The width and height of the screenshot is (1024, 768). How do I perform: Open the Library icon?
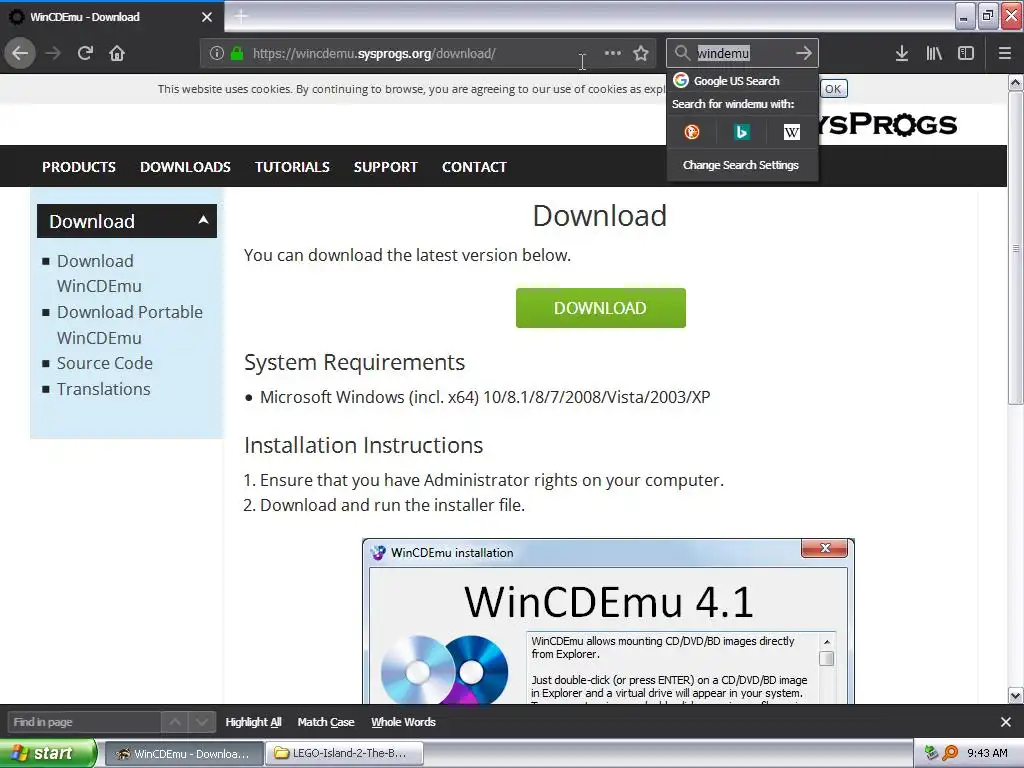[x=934, y=53]
